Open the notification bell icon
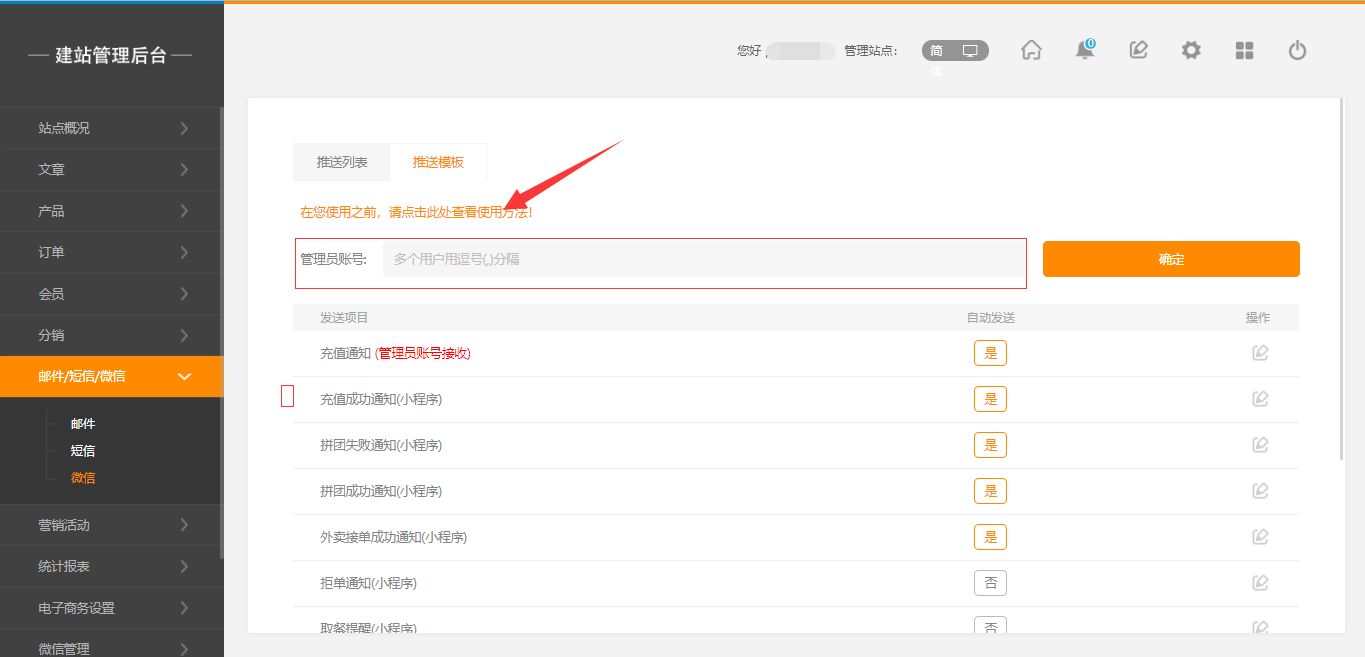 click(1084, 50)
